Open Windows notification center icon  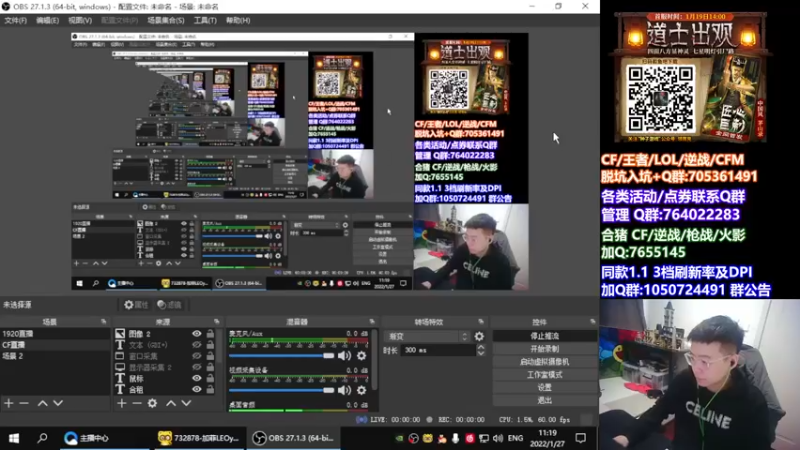coord(581,438)
